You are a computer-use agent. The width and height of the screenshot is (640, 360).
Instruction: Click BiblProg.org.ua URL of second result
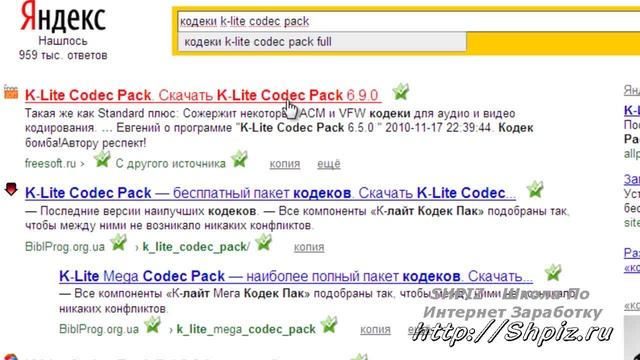click(x=65, y=247)
